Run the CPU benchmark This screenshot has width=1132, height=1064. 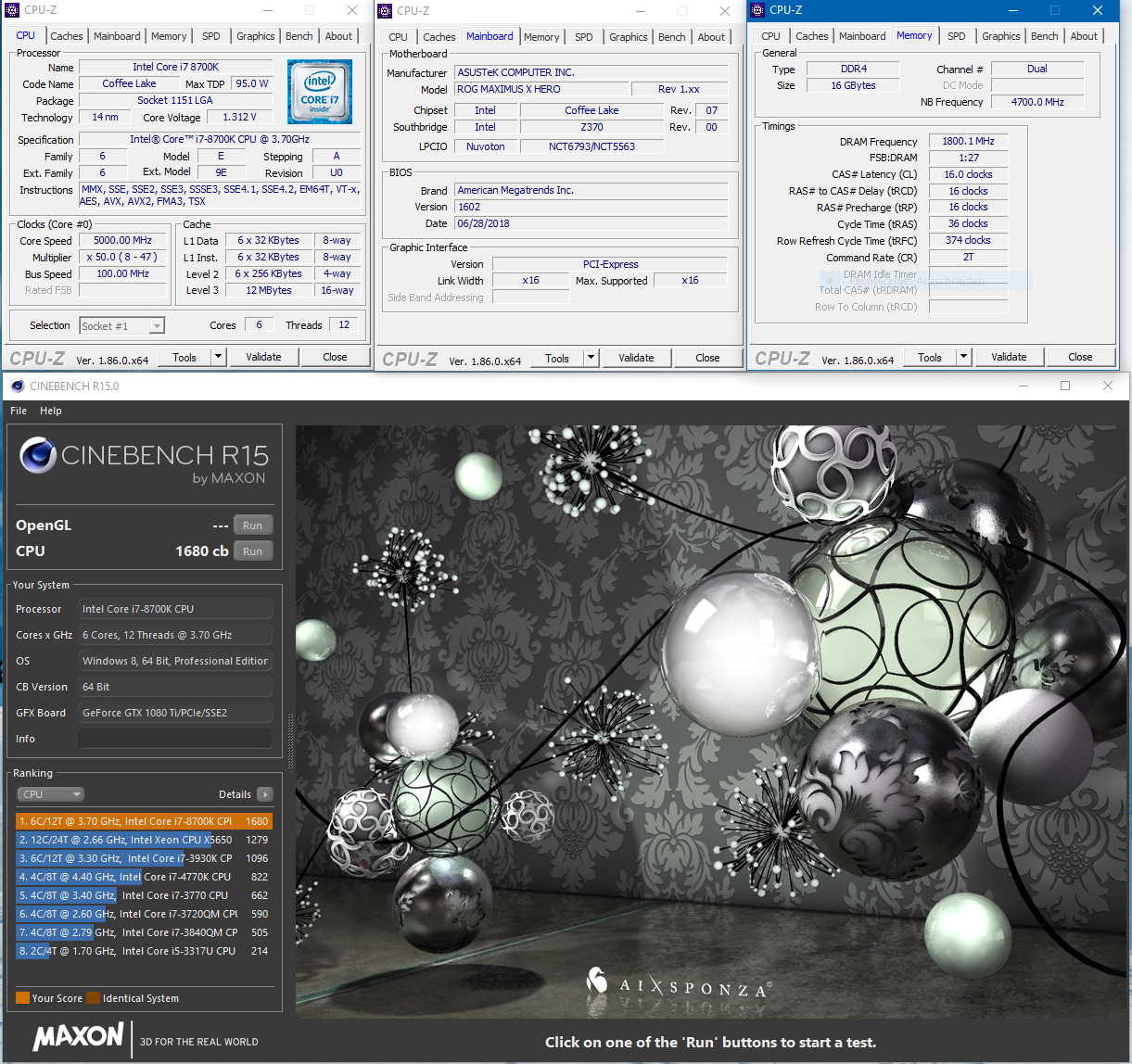click(252, 551)
